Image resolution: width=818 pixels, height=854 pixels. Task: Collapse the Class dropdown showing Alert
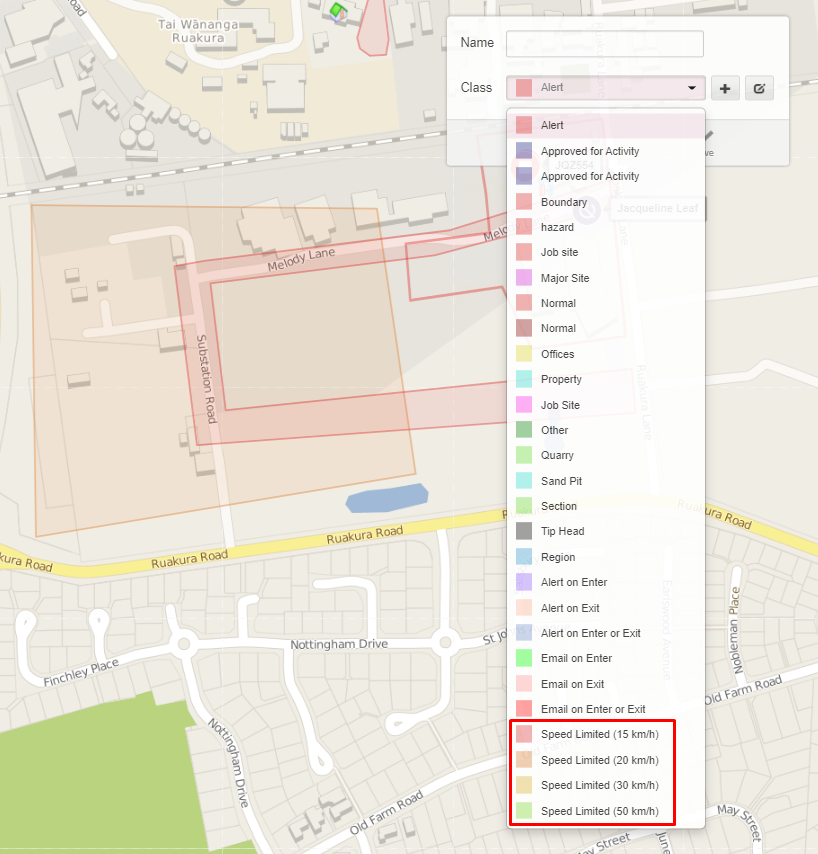pos(606,88)
